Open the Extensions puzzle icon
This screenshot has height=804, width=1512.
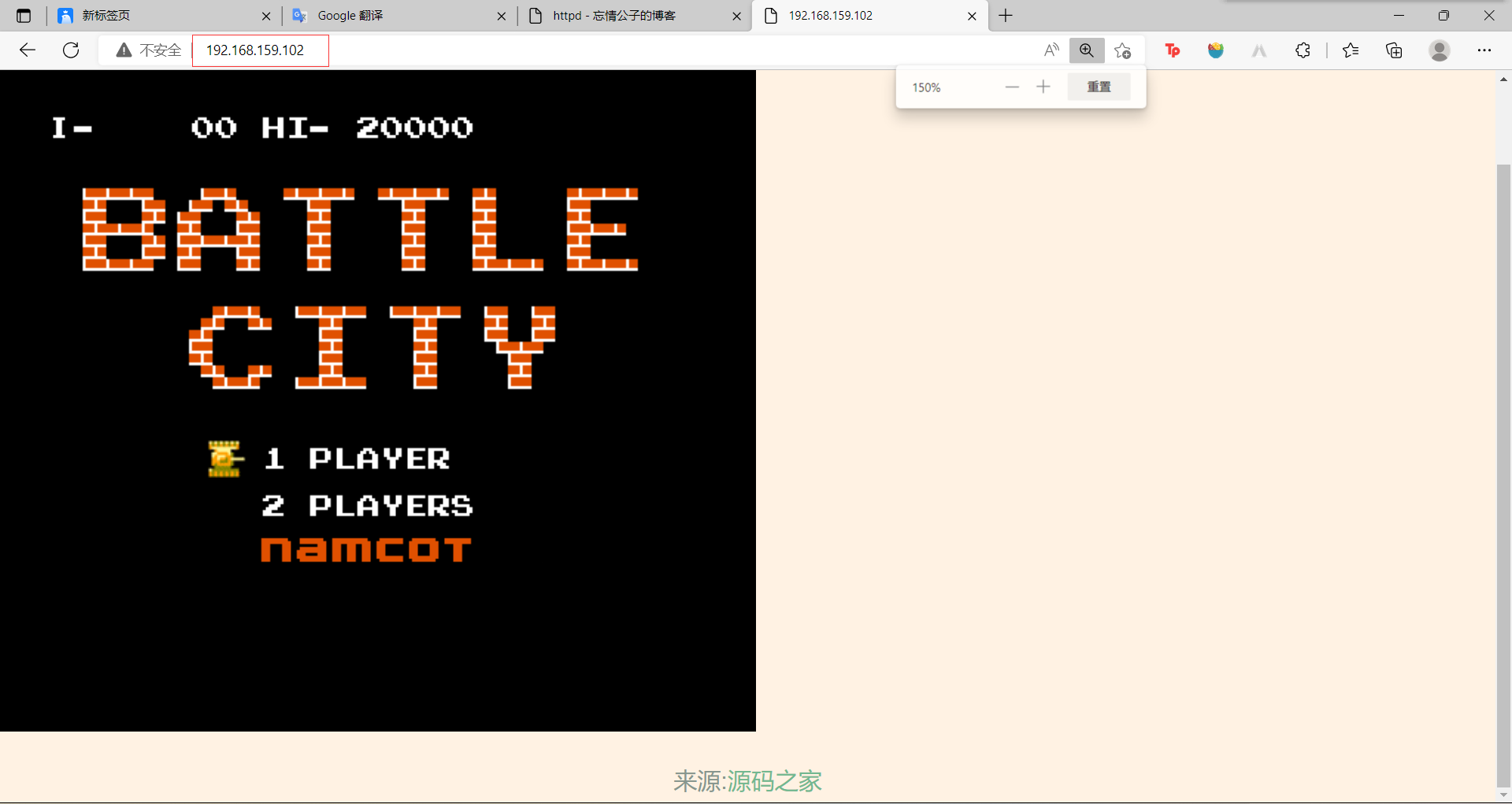(x=1303, y=50)
